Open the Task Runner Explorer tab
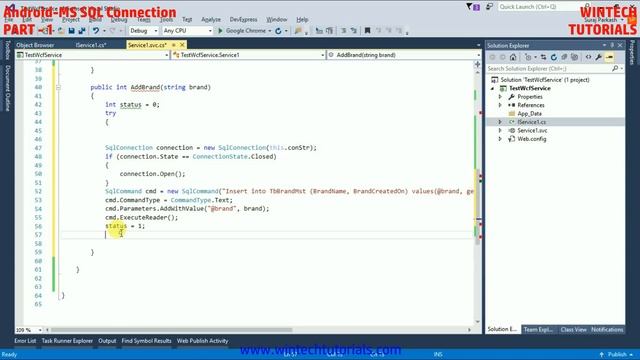Viewport: 640px width, 360px height. [67, 341]
